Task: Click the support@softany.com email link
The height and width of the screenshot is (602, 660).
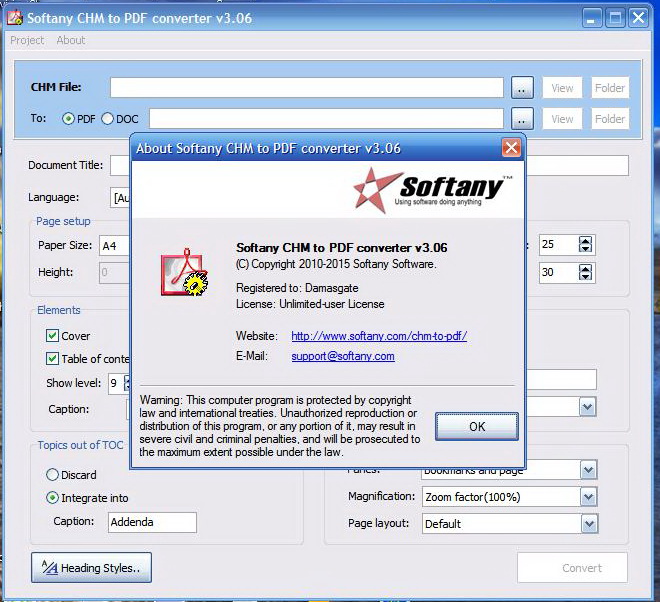Action: coord(343,356)
